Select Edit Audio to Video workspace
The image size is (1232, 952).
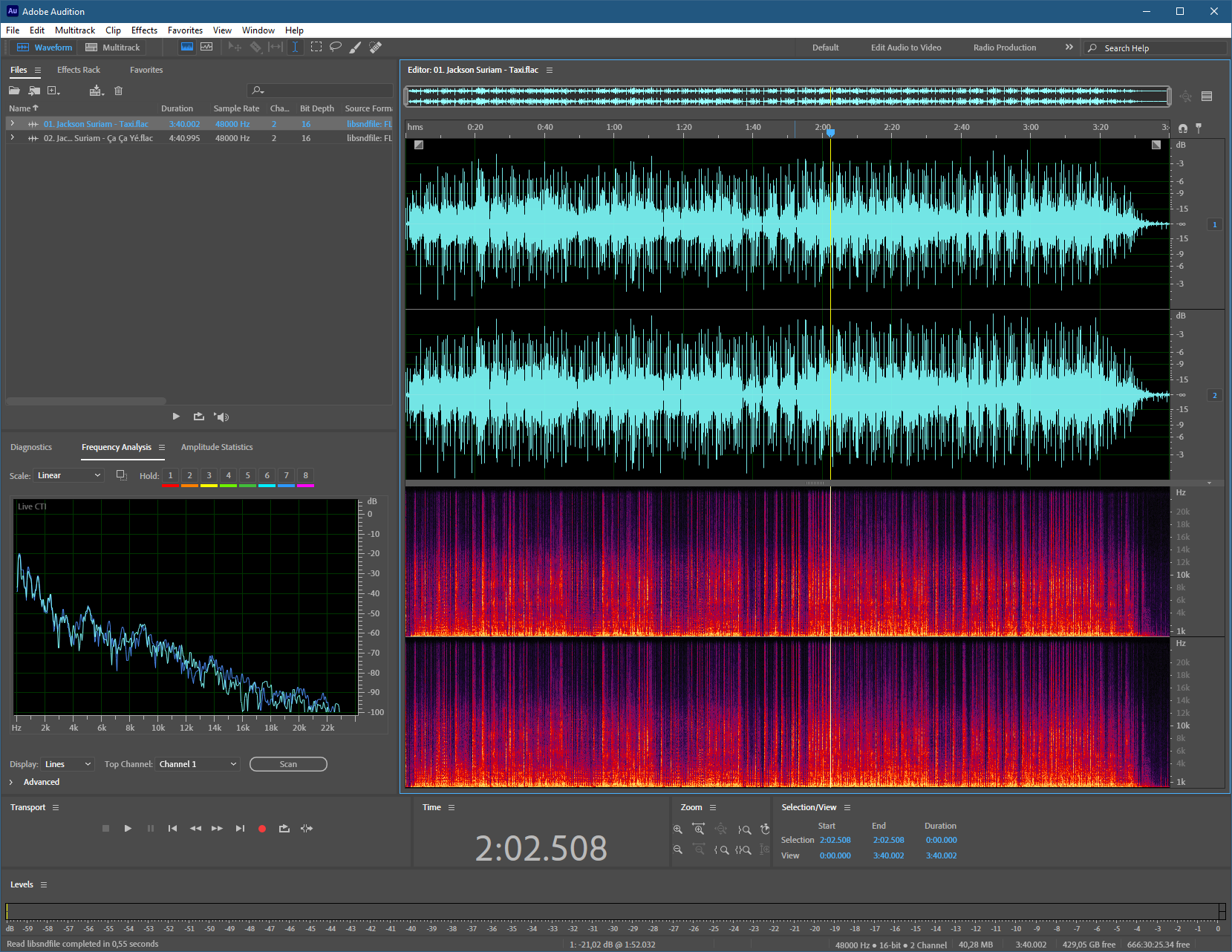coord(906,48)
